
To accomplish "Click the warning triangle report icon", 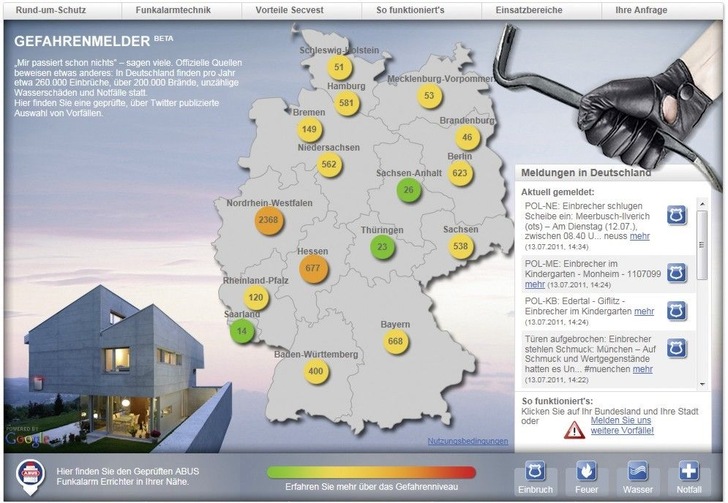I will click(x=574, y=430).
